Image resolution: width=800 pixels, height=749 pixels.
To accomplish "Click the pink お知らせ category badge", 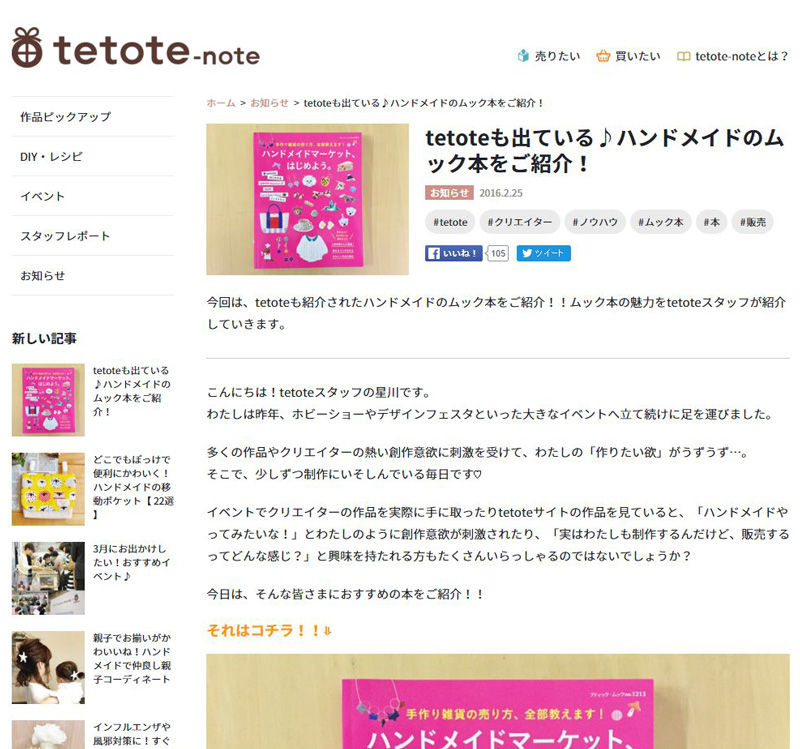I will (449, 193).
